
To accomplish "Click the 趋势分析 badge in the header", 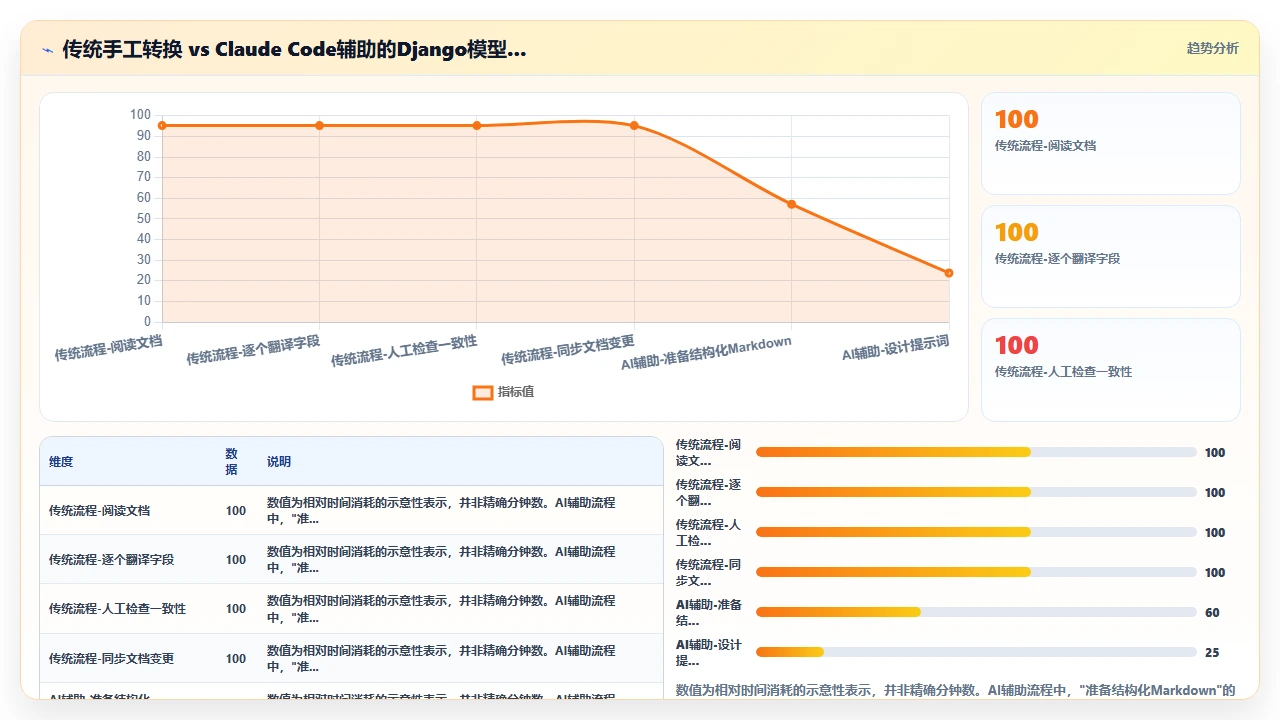I will [x=1212, y=49].
